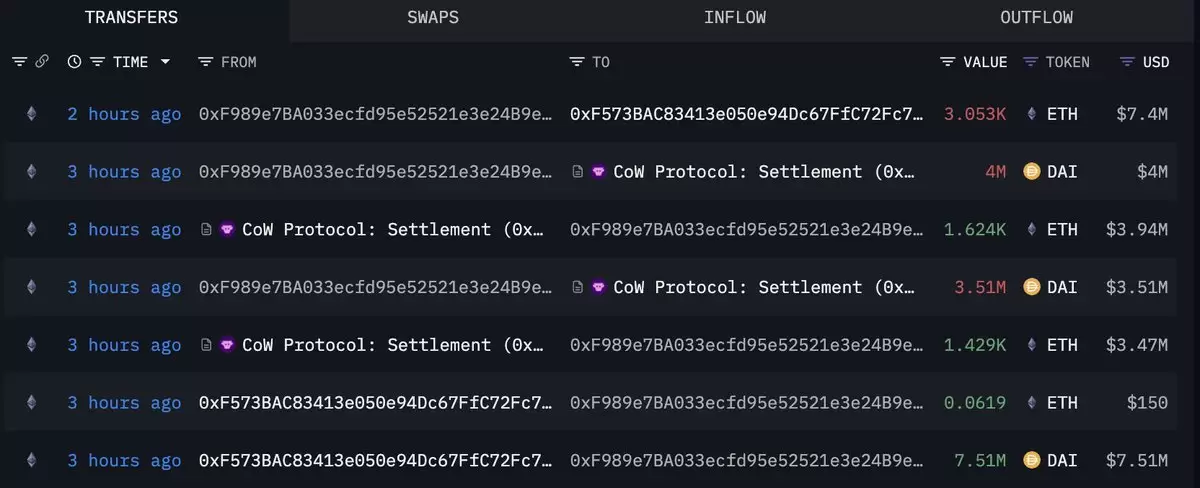
Task: Switch to the INFLOW tab
Action: 735,18
